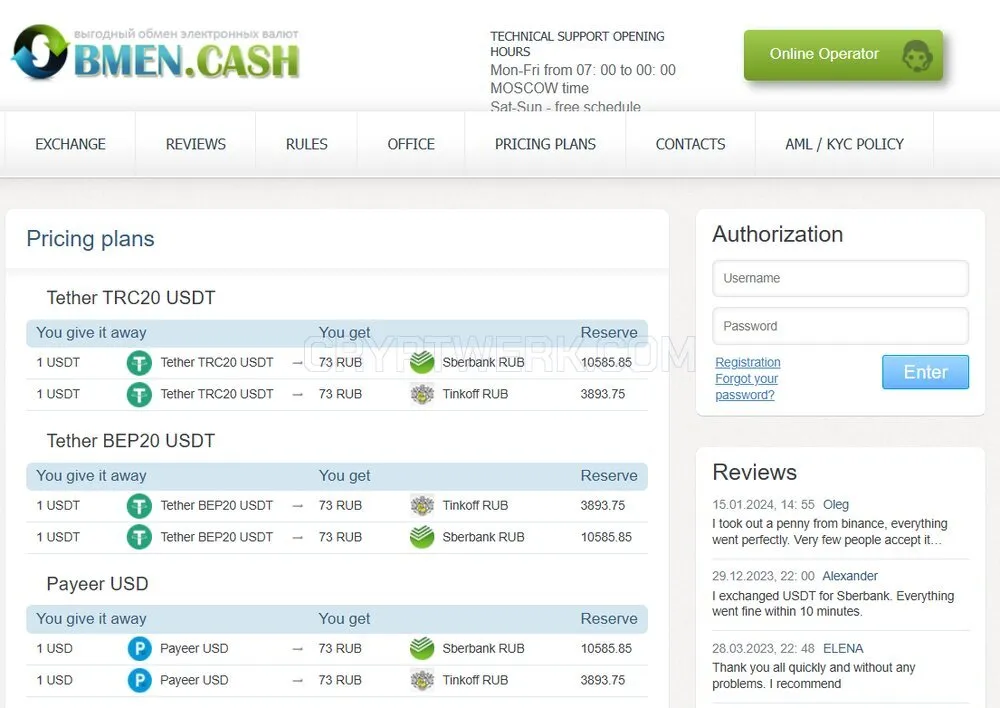Click Sberbank icon in Payeer USD section
Viewport: 1000px width, 708px height.
tap(422, 648)
